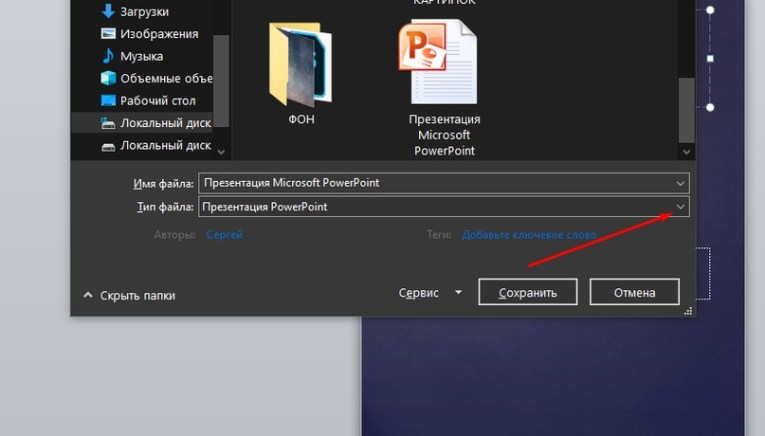Expand the Имя файла dropdown arrow
The width and height of the screenshot is (765, 436).
680,183
